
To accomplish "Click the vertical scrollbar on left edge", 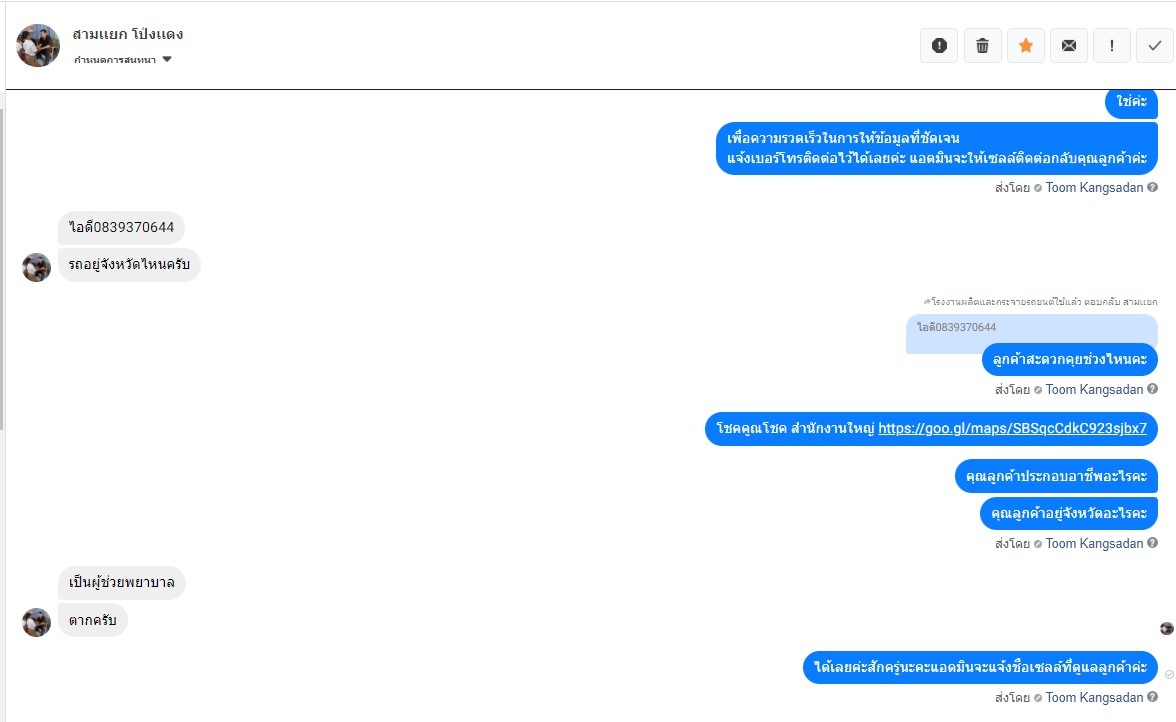I will (2, 260).
